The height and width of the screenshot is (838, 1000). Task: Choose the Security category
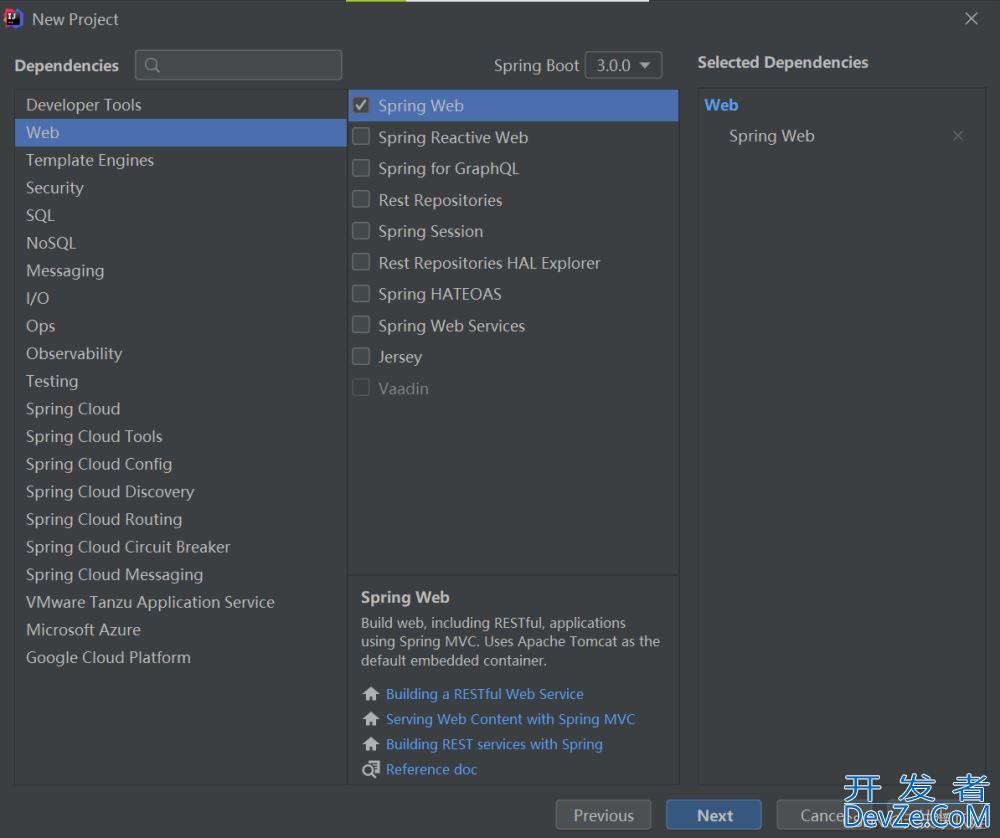coord(180,187)
